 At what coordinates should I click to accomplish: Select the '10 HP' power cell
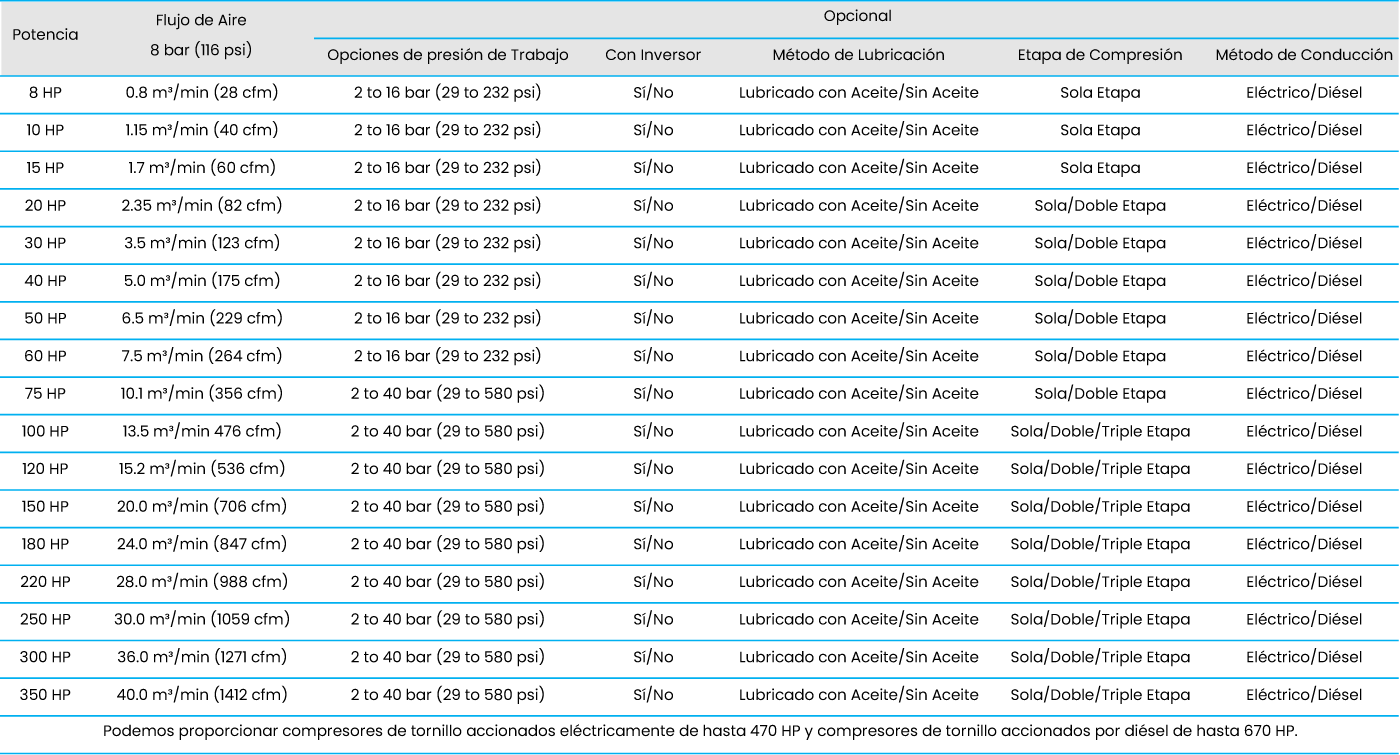tap(45, 130)
